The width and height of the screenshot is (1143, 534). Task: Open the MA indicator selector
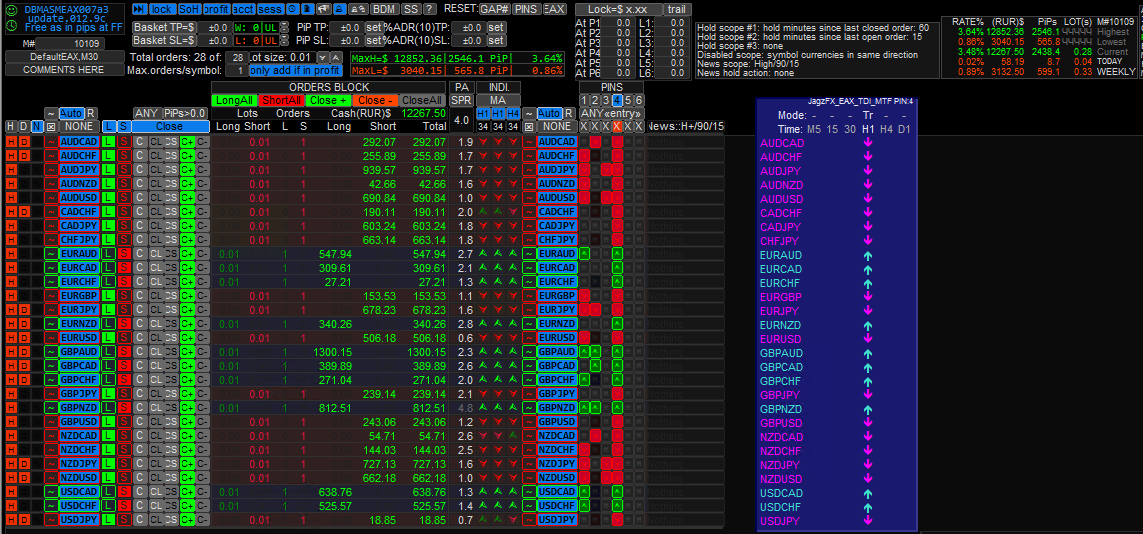(499, 100)
